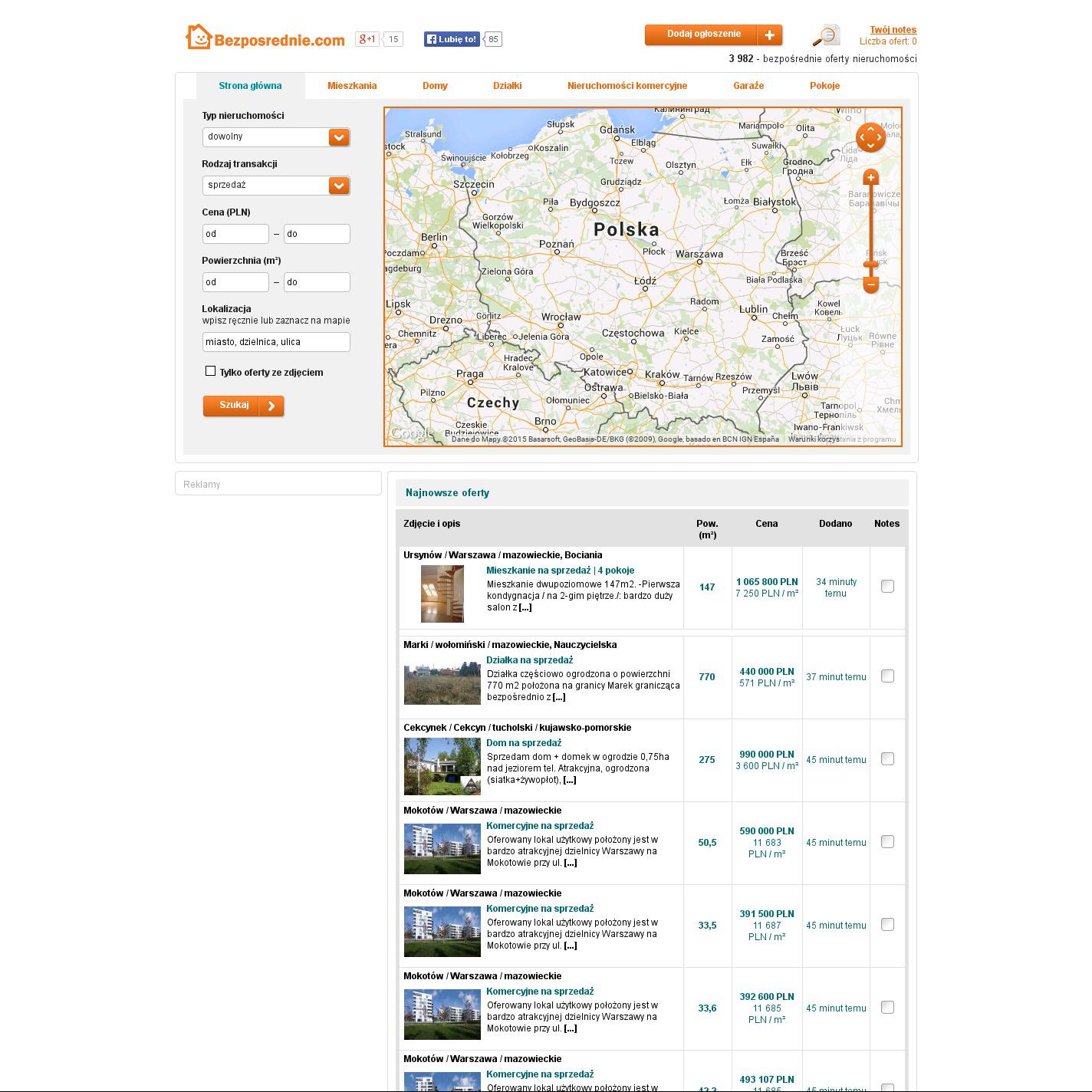
Task: Click the map zoom slider handle
Action: [870, 265]
